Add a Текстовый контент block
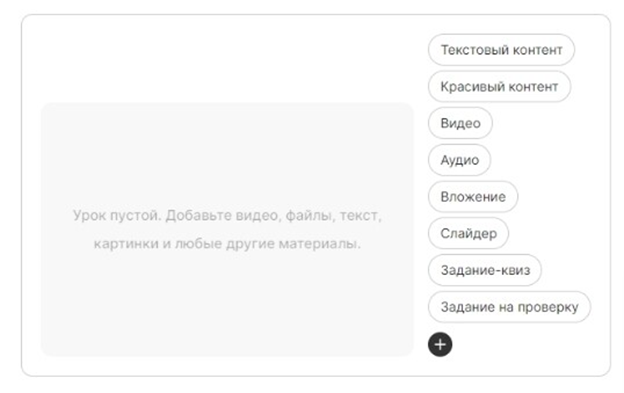624x393 pixels. click(501, 50)
